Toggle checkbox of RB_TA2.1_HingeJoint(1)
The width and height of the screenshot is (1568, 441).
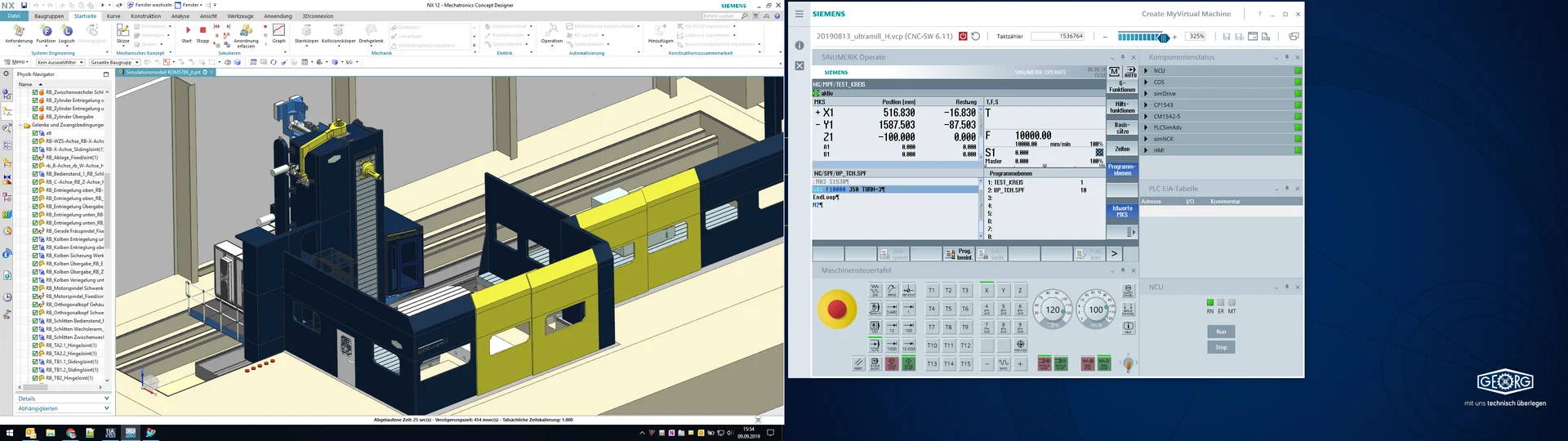tap(35, 345)
